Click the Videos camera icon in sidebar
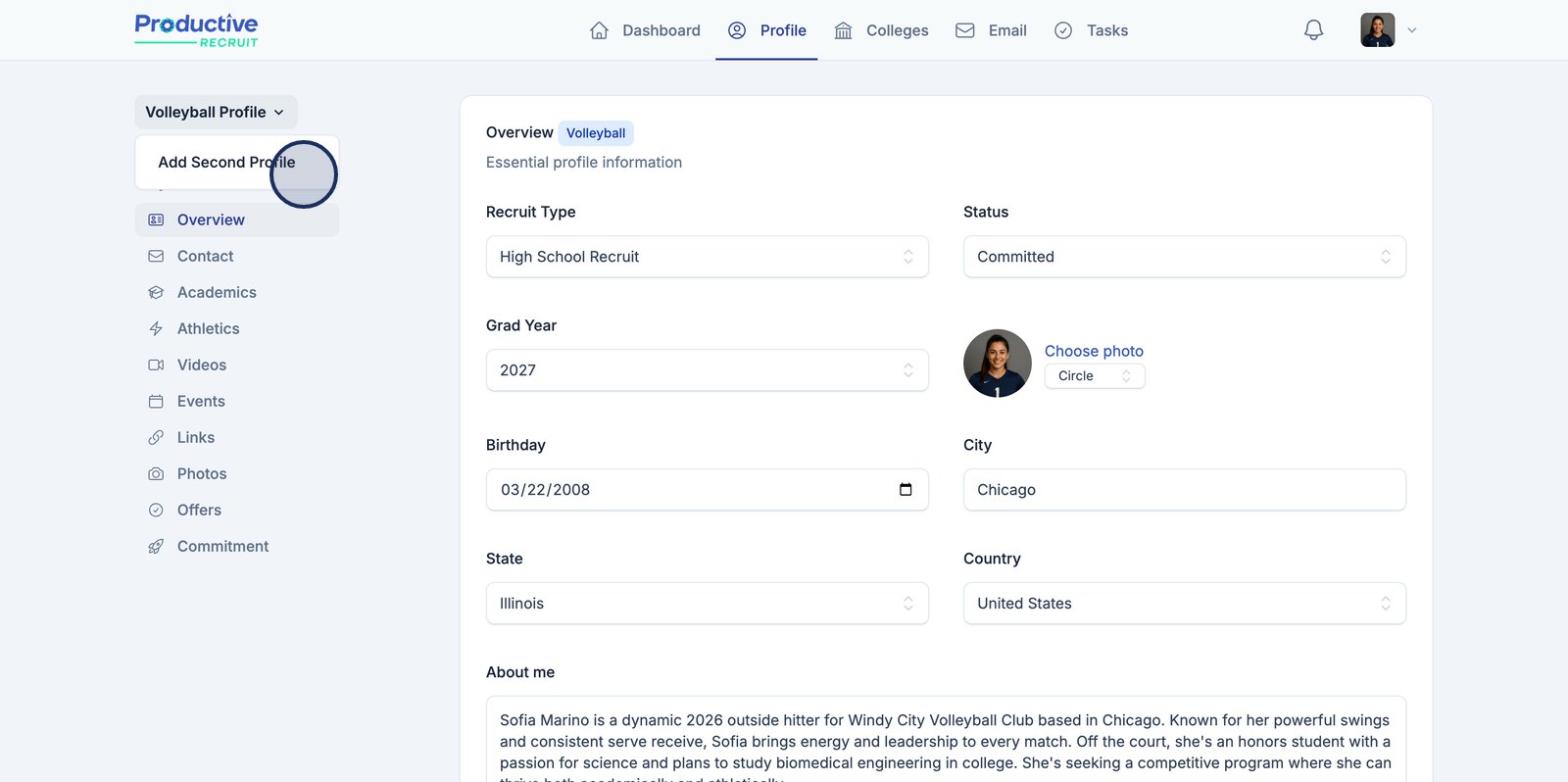Screen dimensions: 1568x782 (156, 366)
